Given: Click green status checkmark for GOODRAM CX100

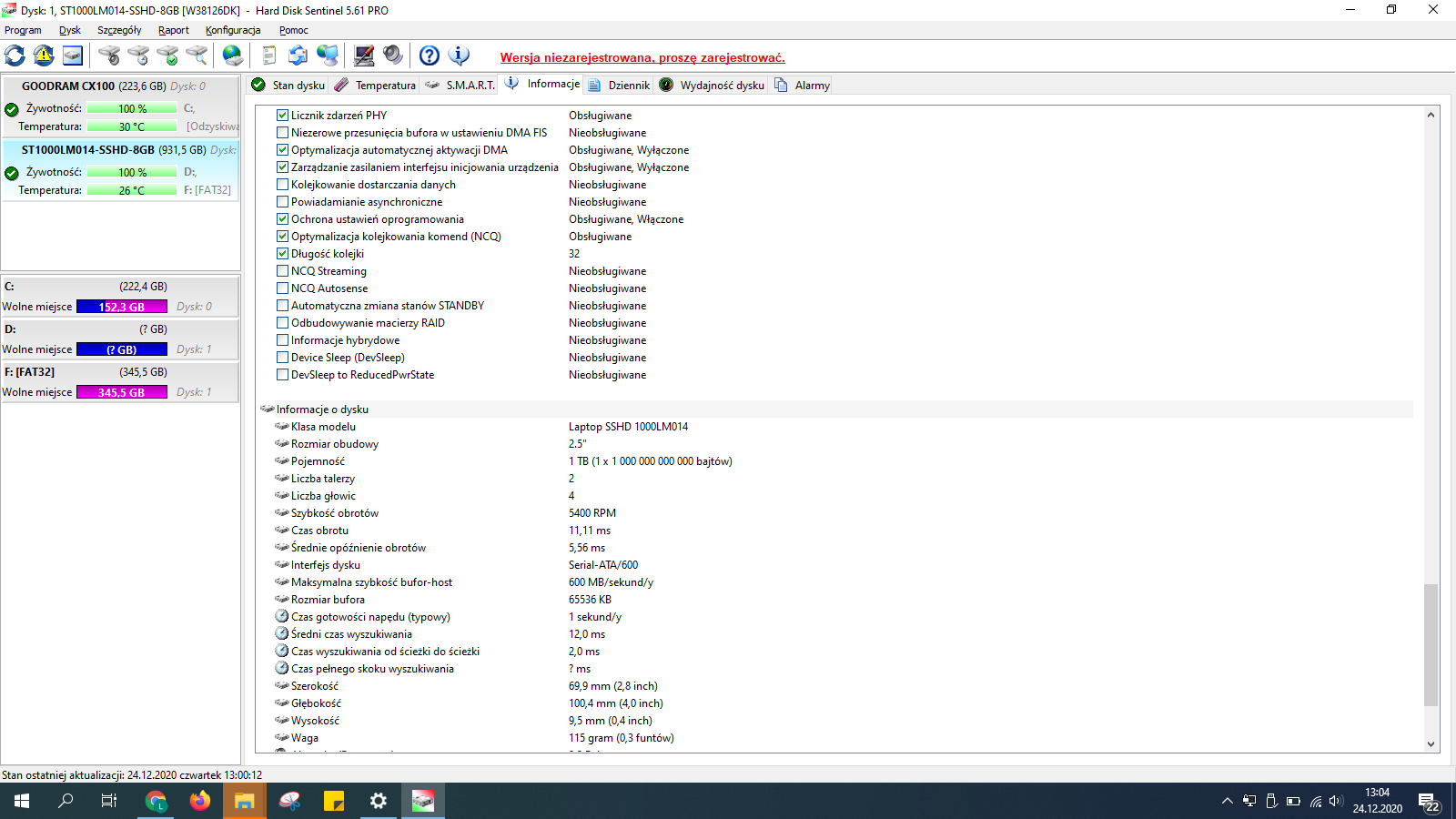Looking at the screenshot, I should coord(12,109).
